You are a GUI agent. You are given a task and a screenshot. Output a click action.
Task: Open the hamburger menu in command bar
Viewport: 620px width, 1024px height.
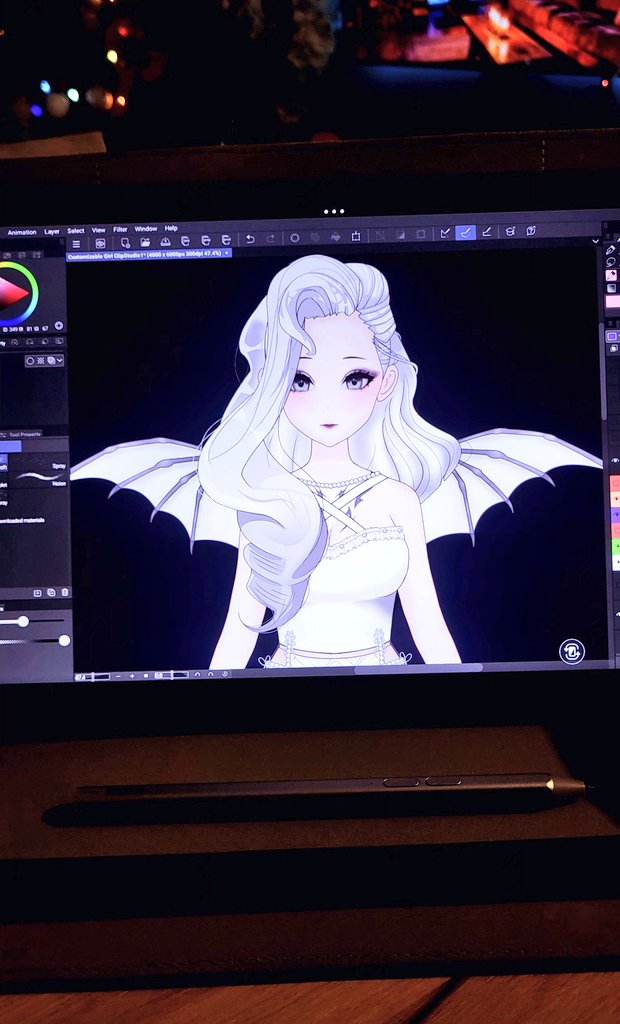(76, 244)
